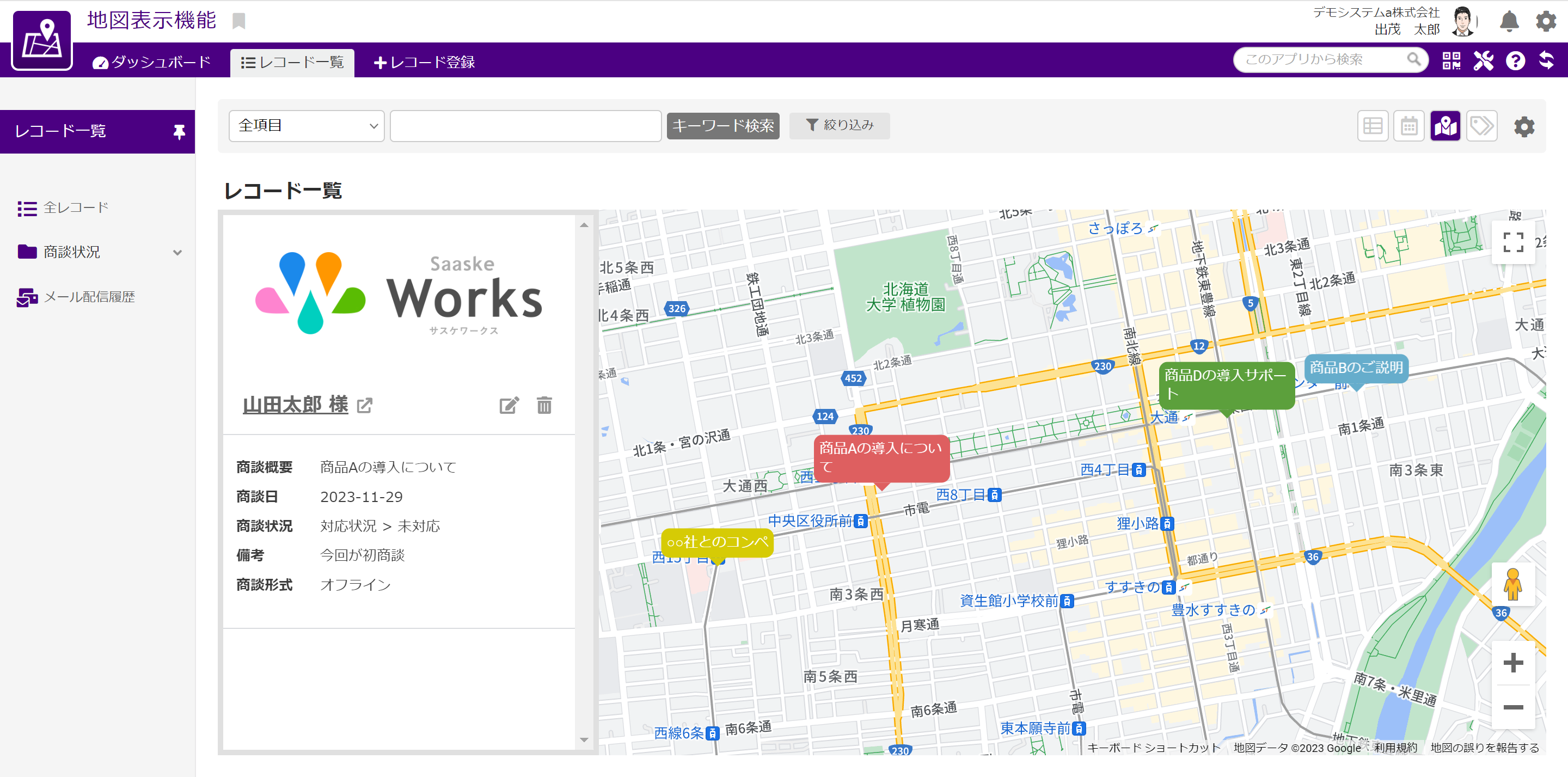Image resolution: width=1568 pixels, height=777 pixels.
Task: Click the 絞り込み filter button
Action: click(x=840, y=125)
